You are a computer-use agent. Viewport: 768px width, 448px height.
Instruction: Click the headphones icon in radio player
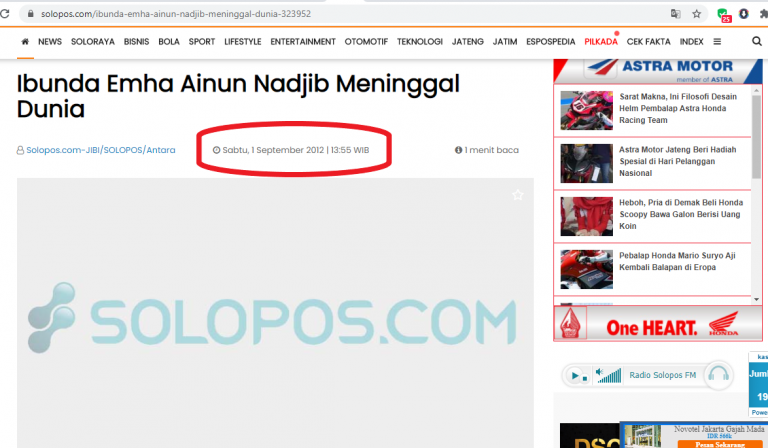point(719,375)
